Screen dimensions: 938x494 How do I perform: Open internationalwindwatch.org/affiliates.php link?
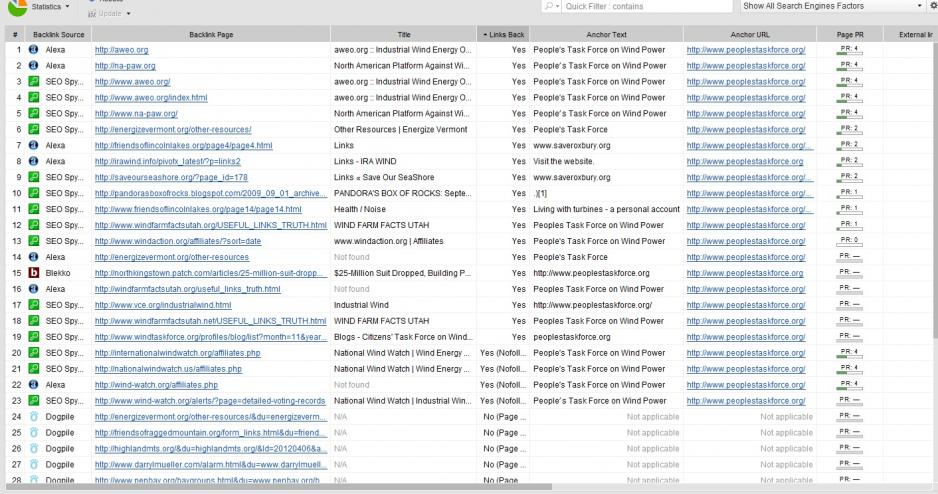[x=178, y=353]
